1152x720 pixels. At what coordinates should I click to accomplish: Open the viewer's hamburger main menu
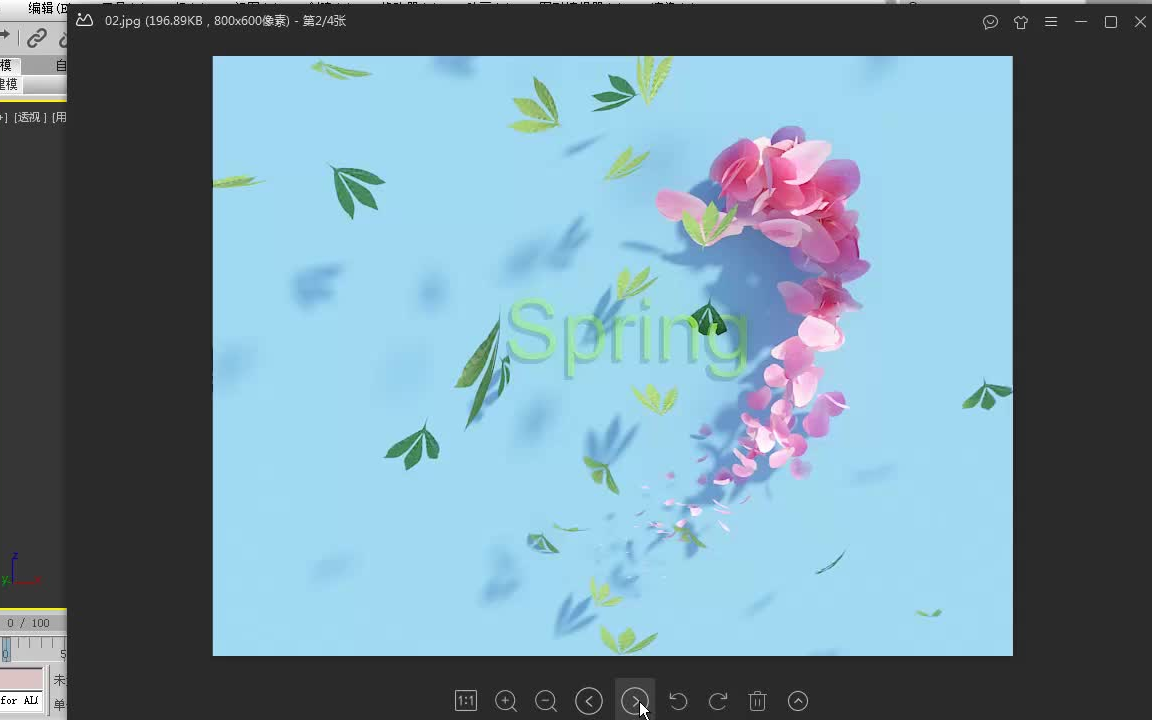(1051, 21)
